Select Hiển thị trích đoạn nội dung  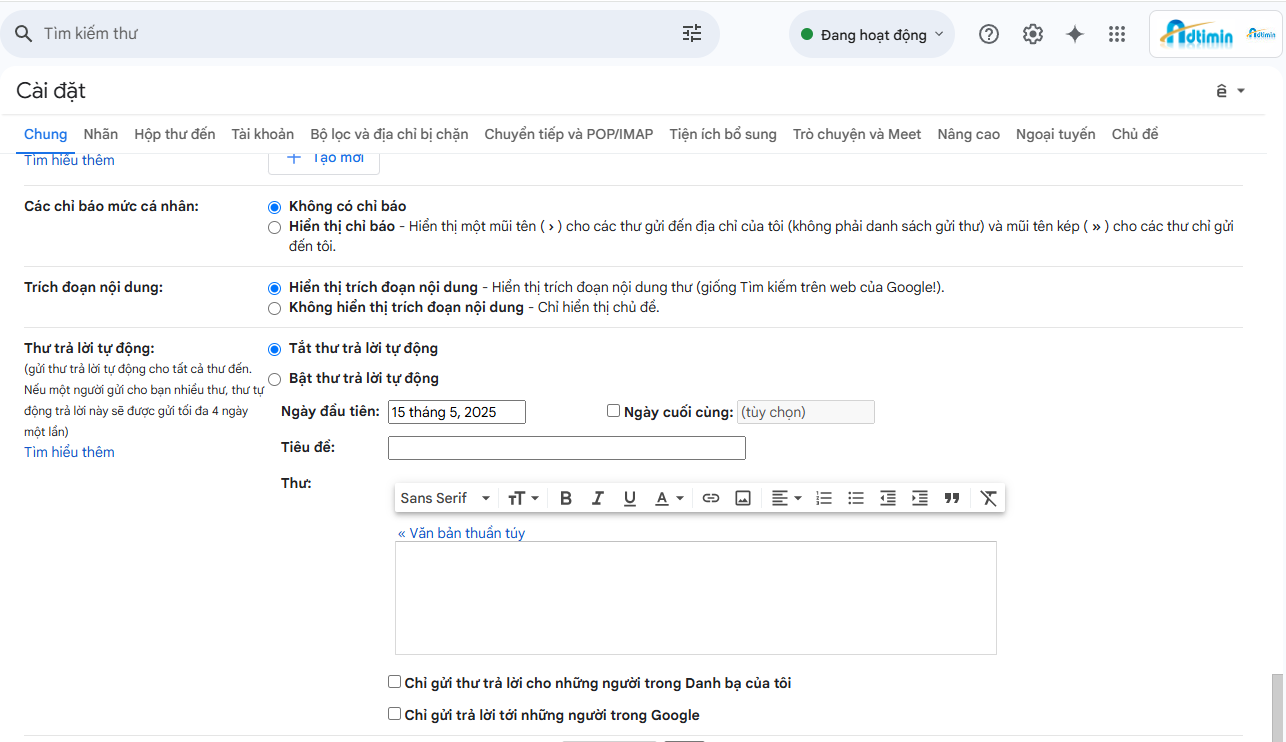[x=275, y=288]
